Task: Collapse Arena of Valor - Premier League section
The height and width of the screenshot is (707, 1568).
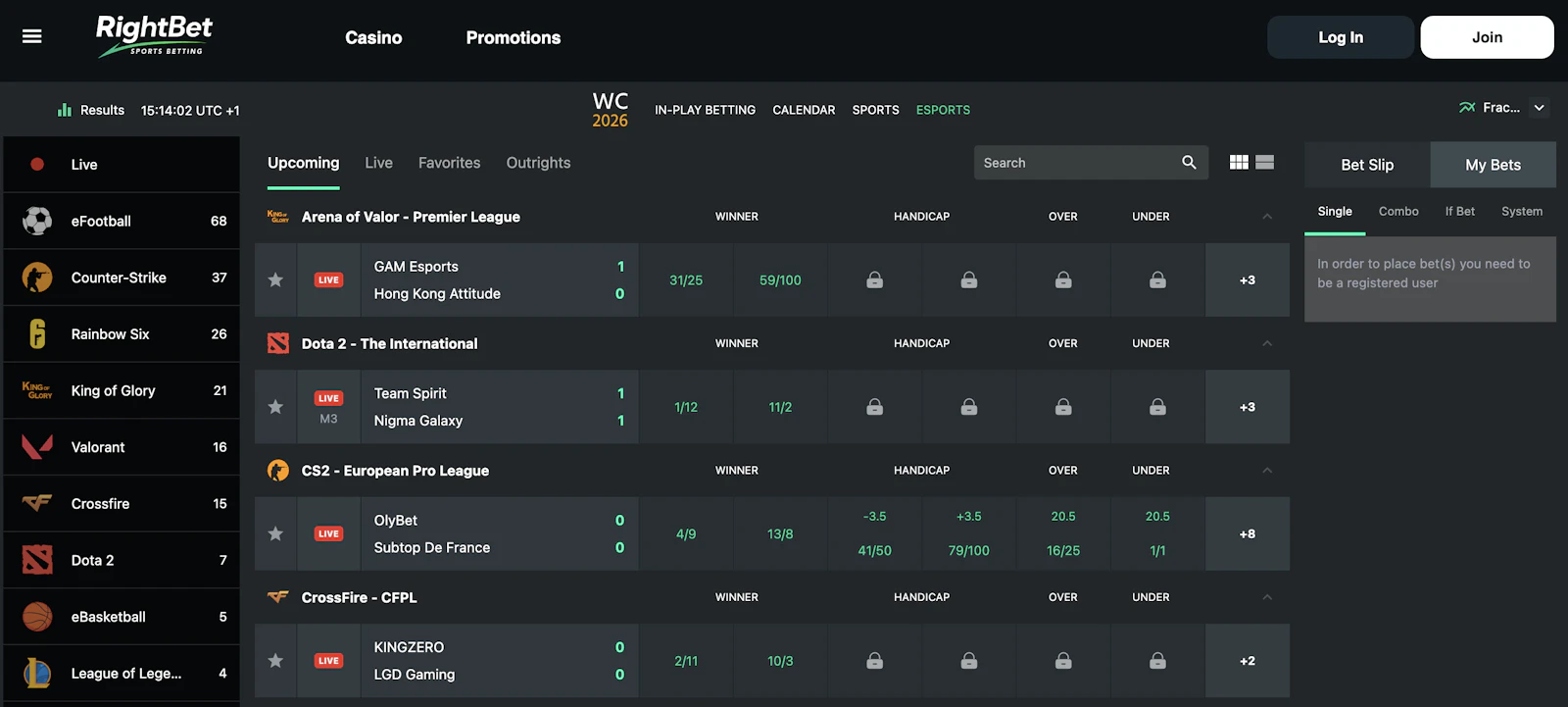Action: point(1267,217)
